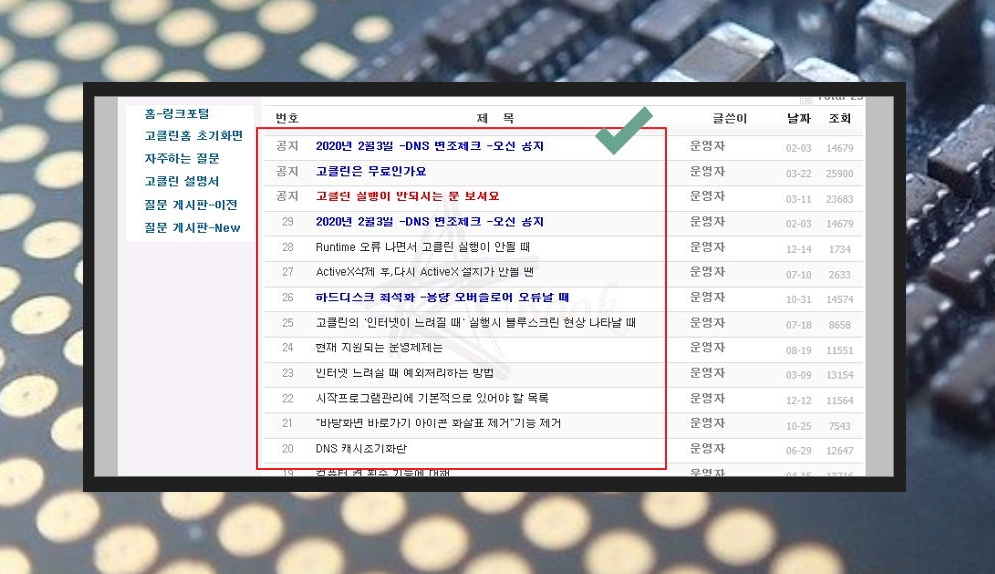
Task: Click the 제 목 column header
Action: click(495, 118)
